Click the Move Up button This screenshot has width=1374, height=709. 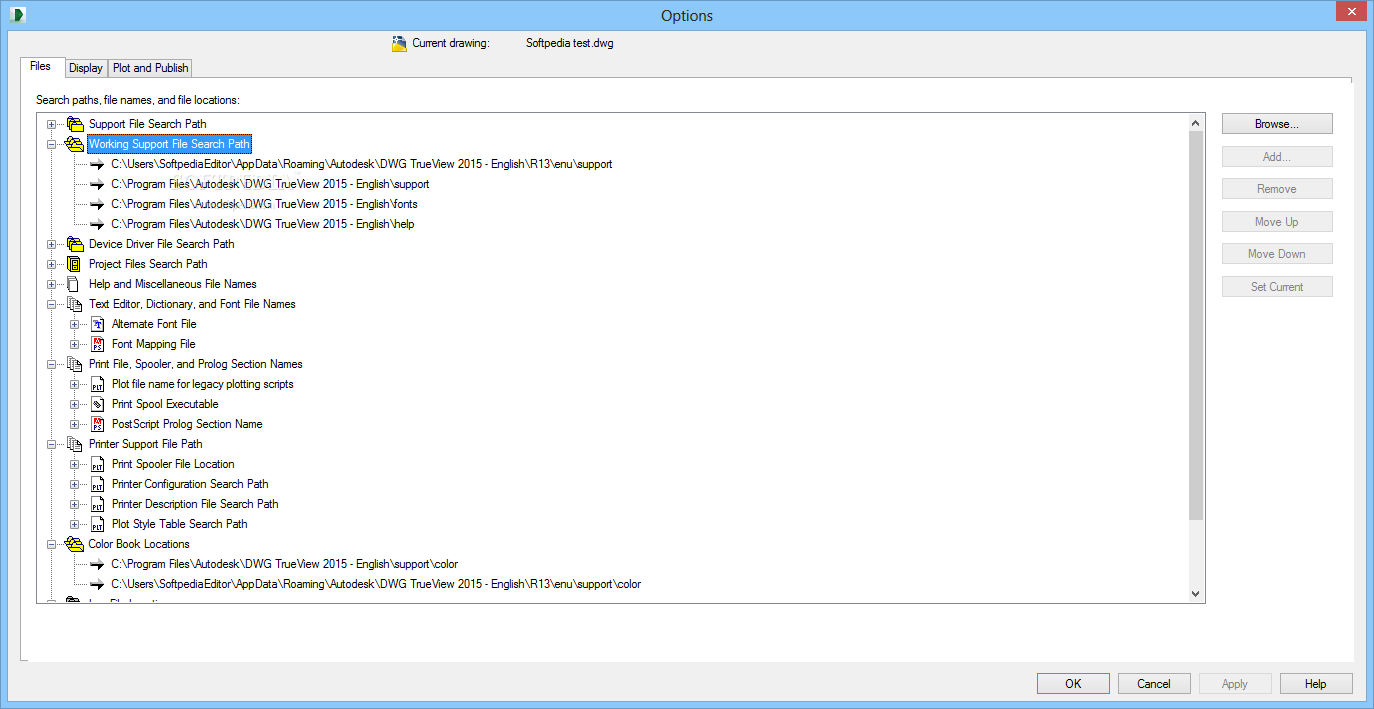[x=1277, y=222]
